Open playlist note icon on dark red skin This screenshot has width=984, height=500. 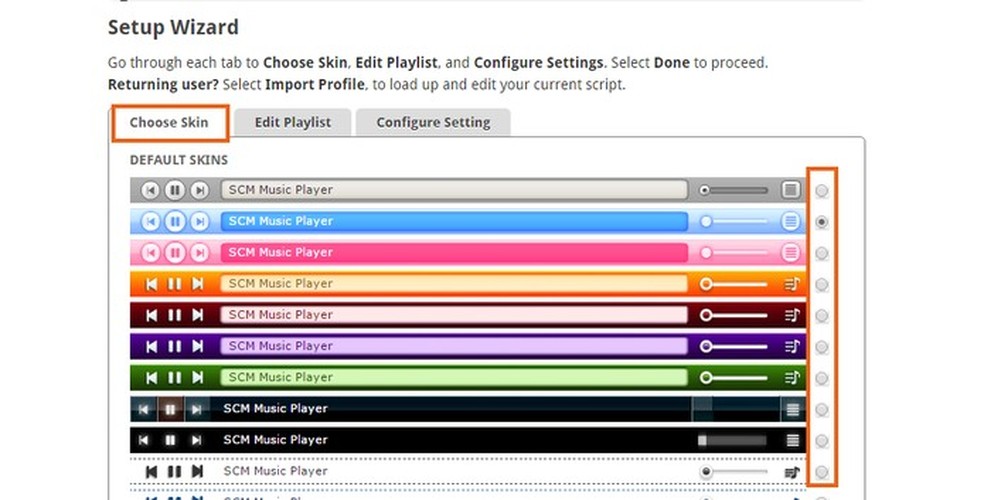tap(792, 316)
